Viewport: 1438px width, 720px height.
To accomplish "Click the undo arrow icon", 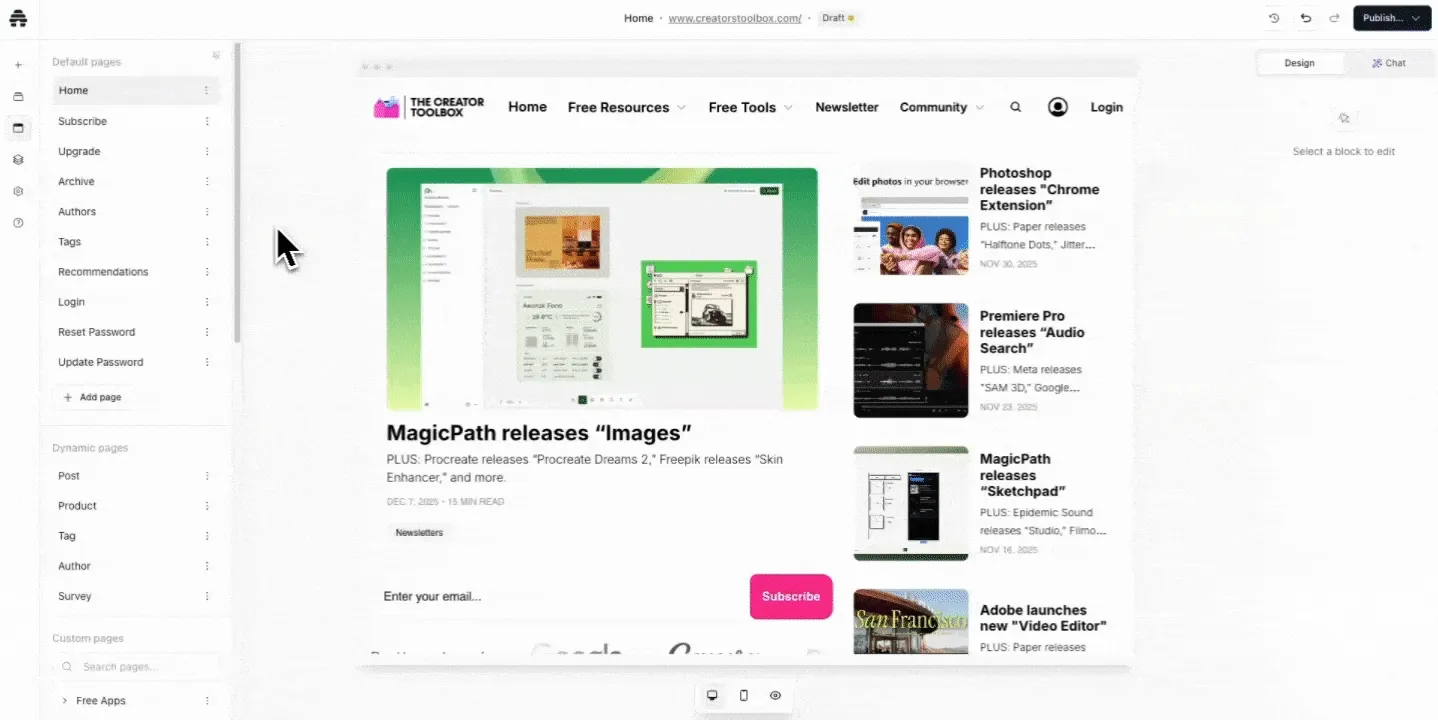I will point(1305,18).
